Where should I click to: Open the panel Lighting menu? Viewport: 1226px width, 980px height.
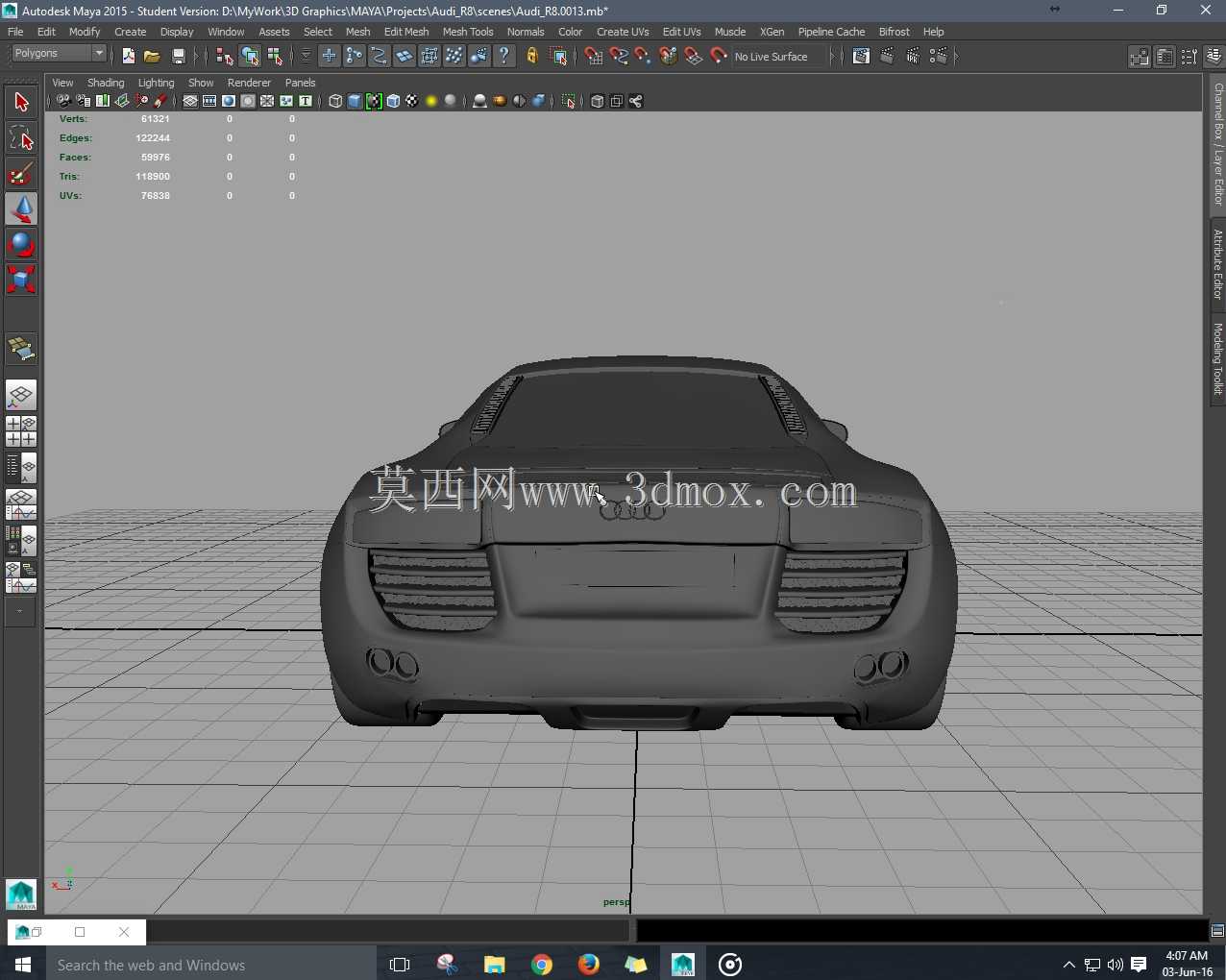pyautogui.click(x=156, y=83)
